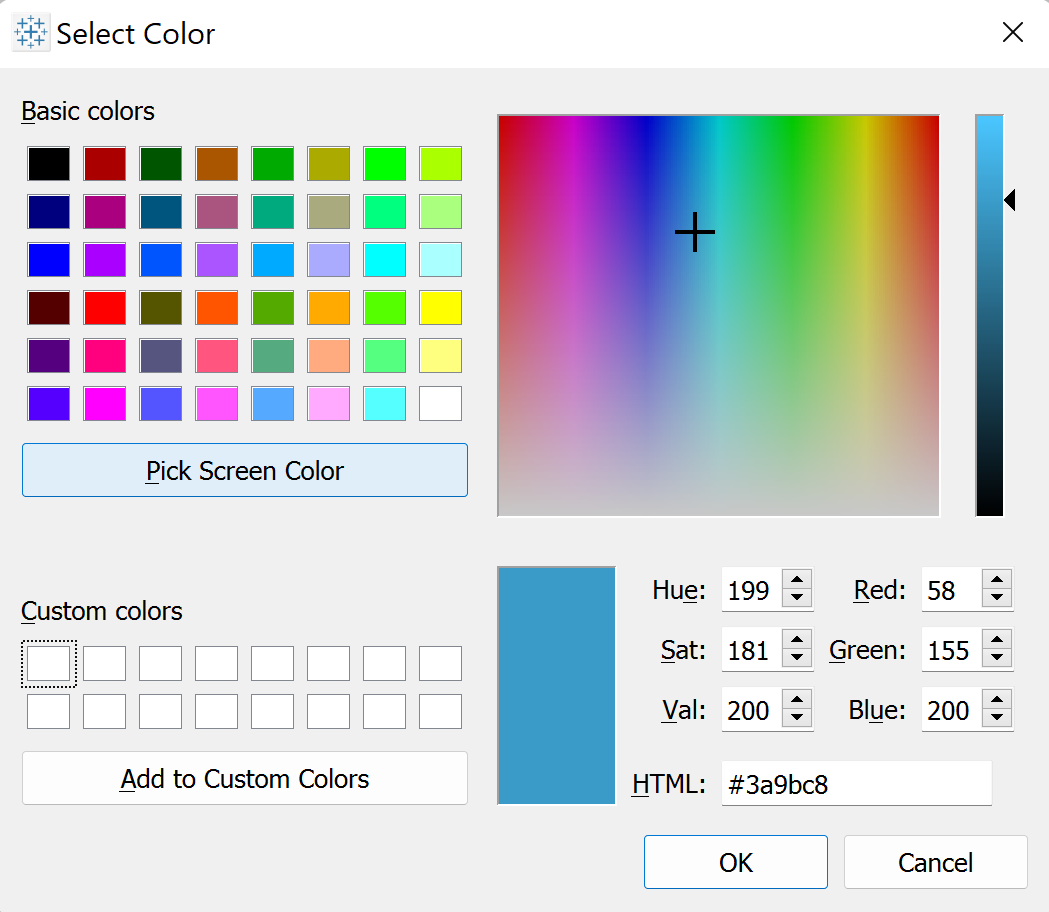Viewport: 1049px width, 912px height.
Task: Select the black basic color swatch
Action: click(x=49, y=164)
